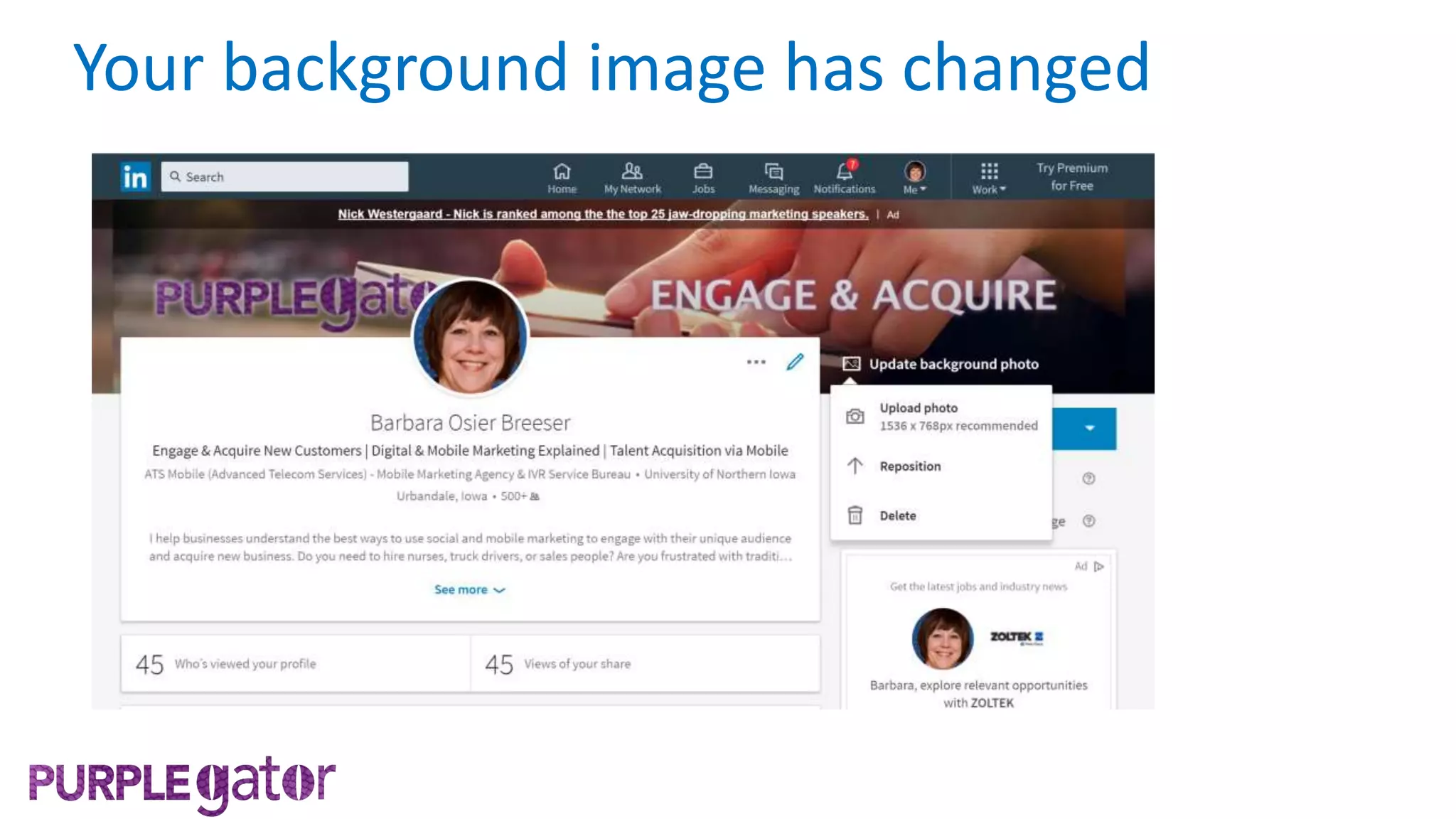Screen dimensions: 1456x819
Task: Choose Upload photo menu entry
Action: coord(941,417)
